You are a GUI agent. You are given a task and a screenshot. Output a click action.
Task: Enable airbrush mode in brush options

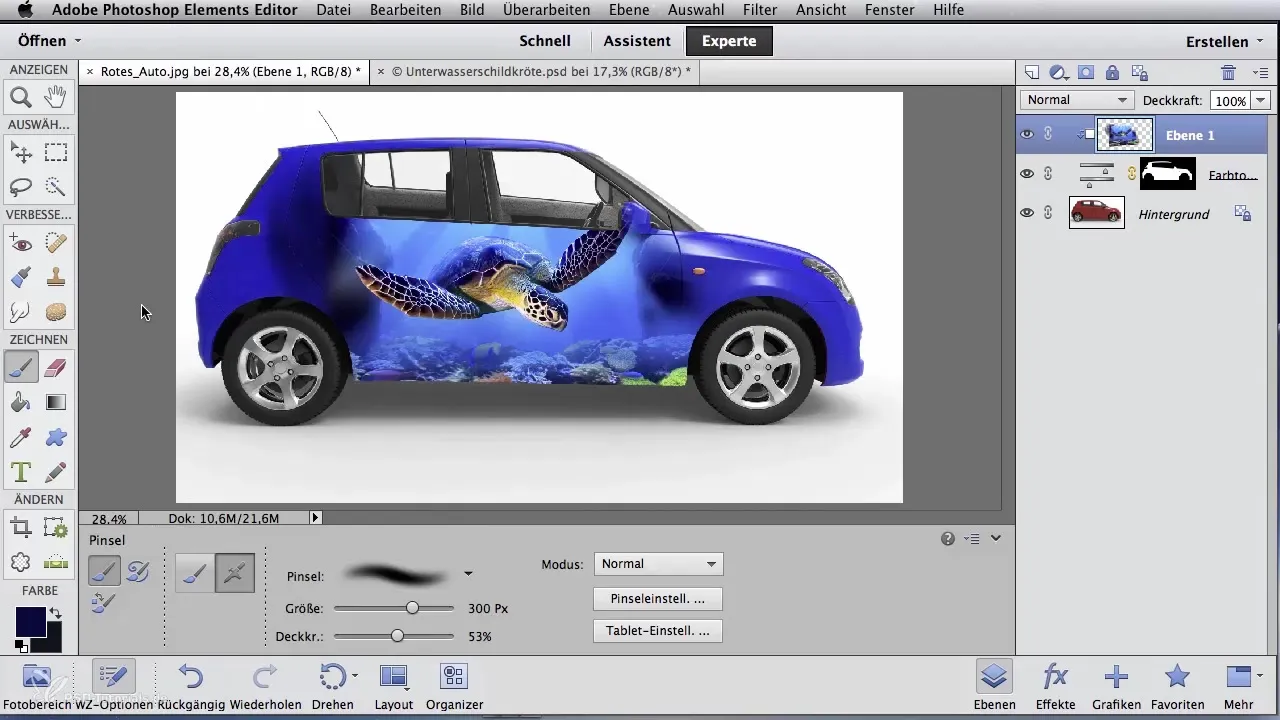pyautogui.click(x=235, y=573)
